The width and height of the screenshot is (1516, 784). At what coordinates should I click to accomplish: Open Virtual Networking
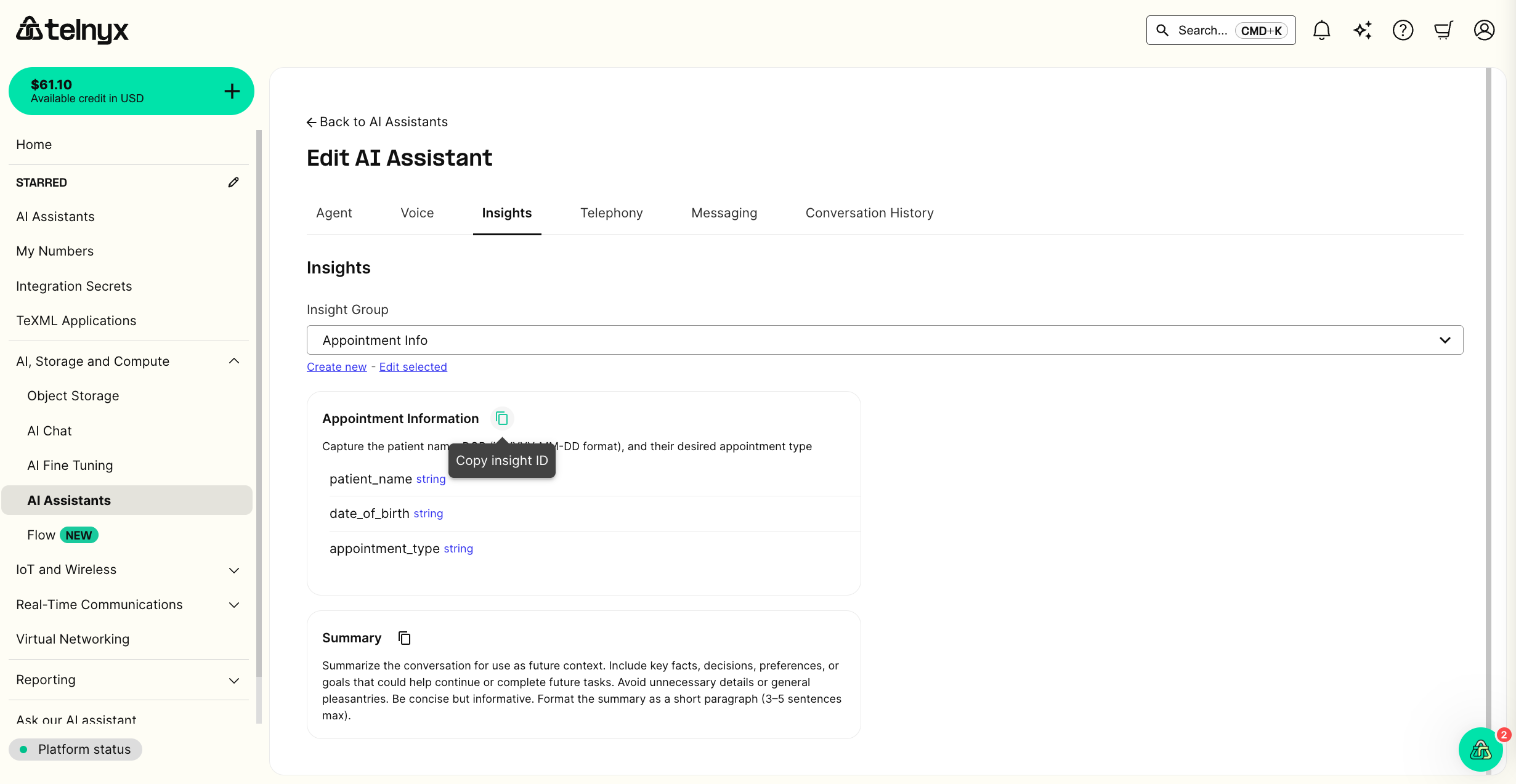tap(73, 639)
